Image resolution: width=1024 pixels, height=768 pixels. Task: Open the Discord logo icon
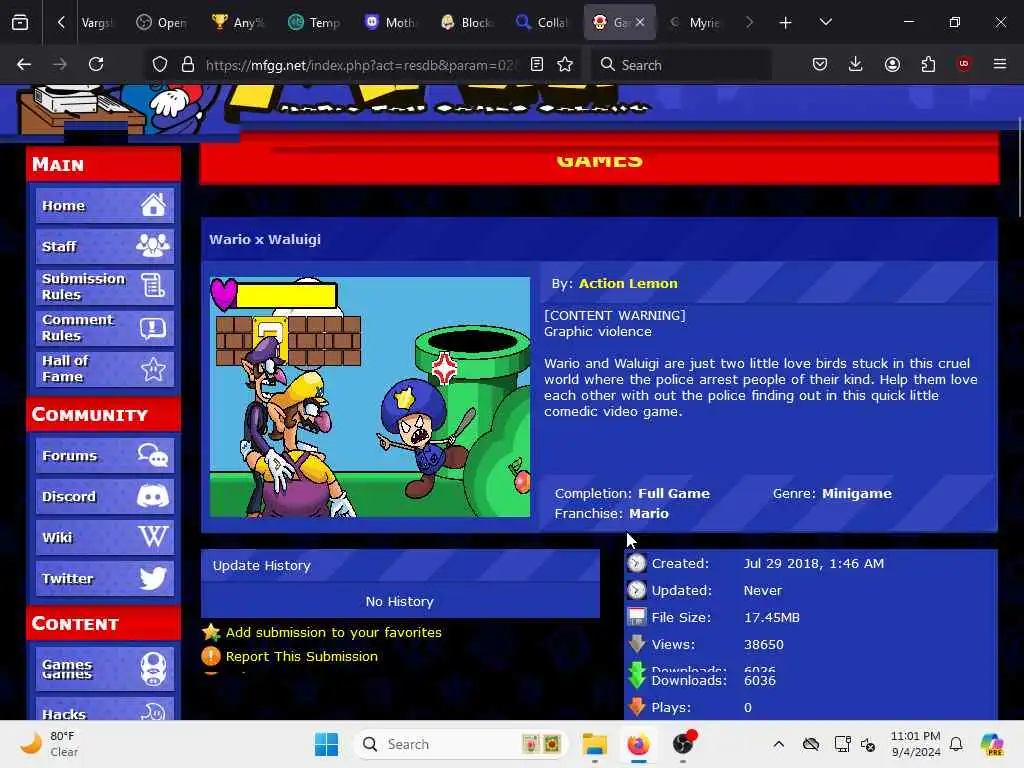point(153,496)
